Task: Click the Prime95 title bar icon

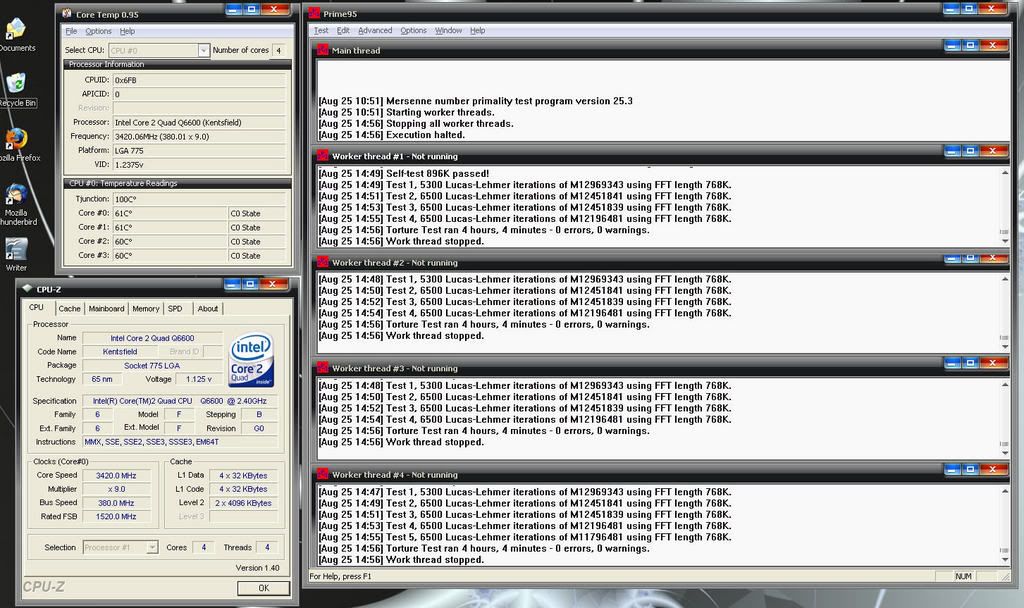Action: point(314,13)
